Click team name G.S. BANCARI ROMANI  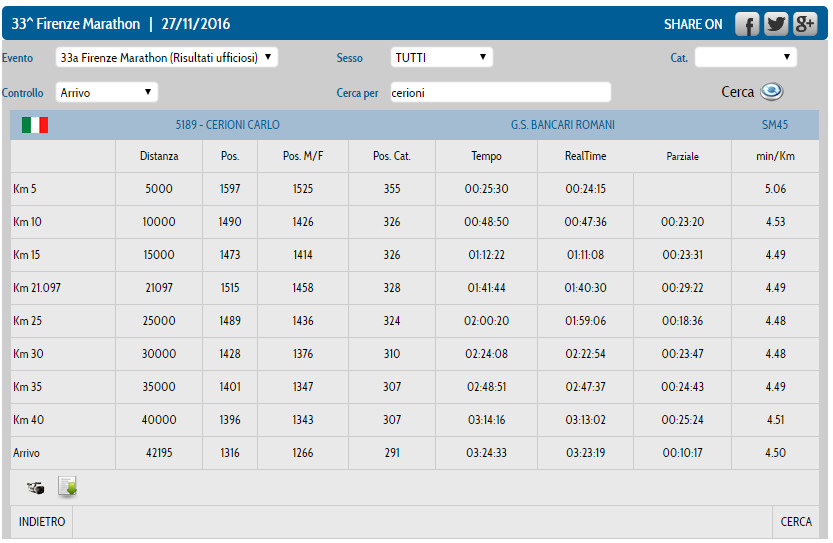[562, 125]
